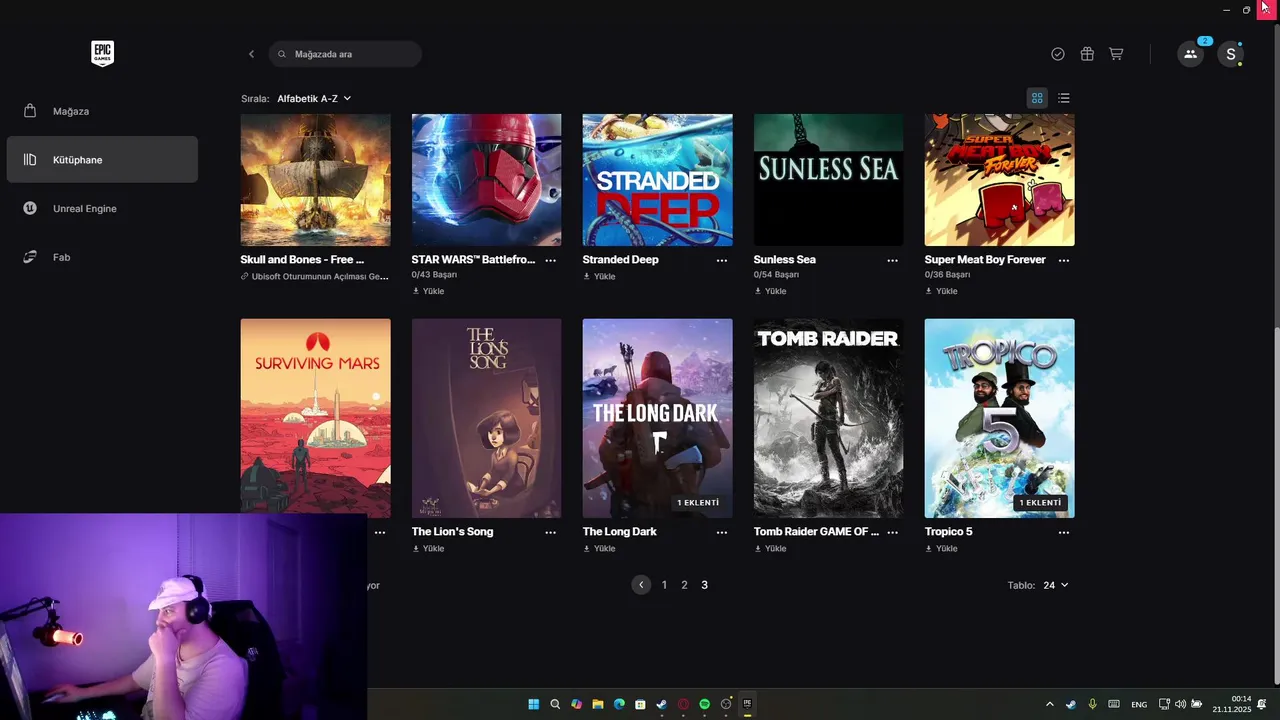Open options menu for Tropico 5
The height and width of the screenshot is (720, 1280).
[x=1064, y=532]
